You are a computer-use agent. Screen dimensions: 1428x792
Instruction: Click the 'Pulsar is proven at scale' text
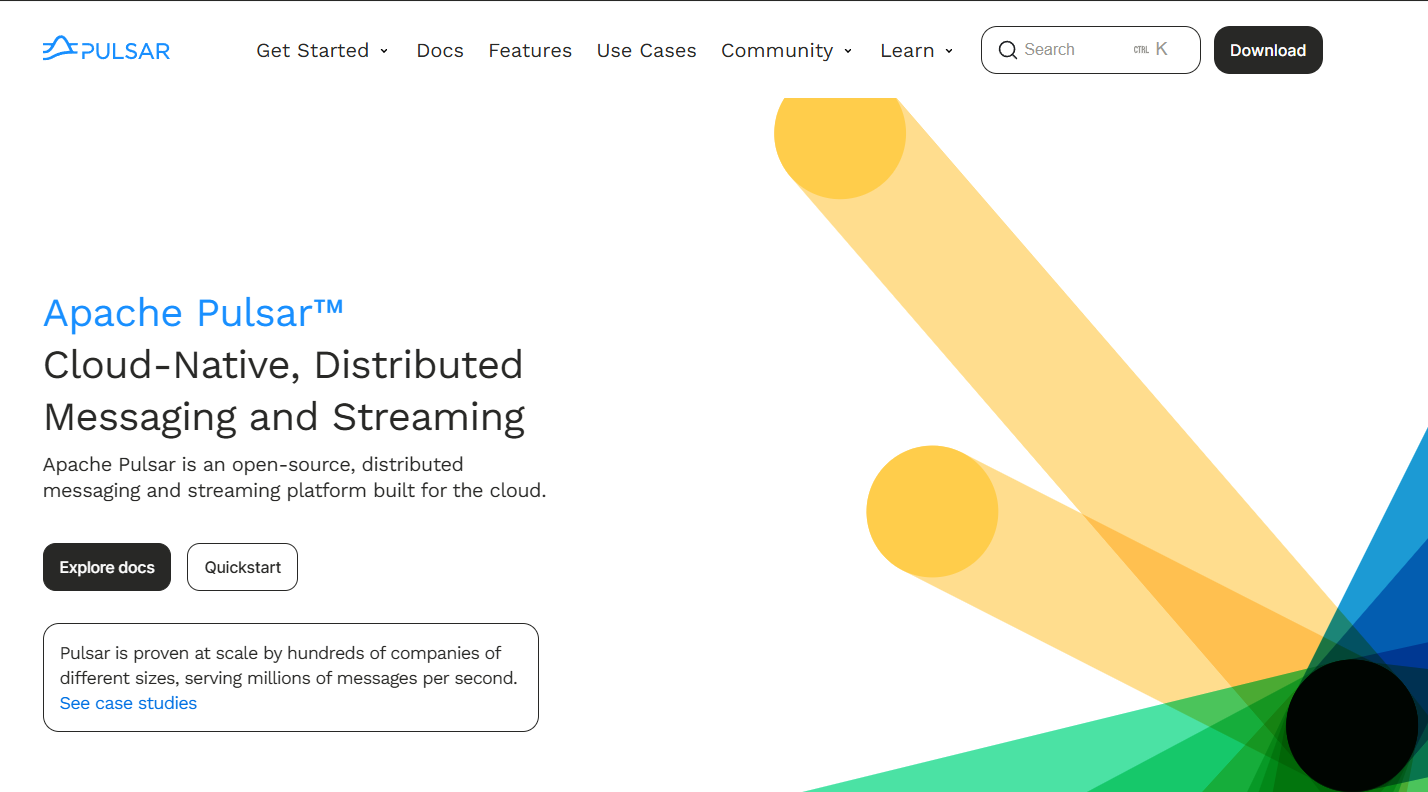(x=289, y=665)
